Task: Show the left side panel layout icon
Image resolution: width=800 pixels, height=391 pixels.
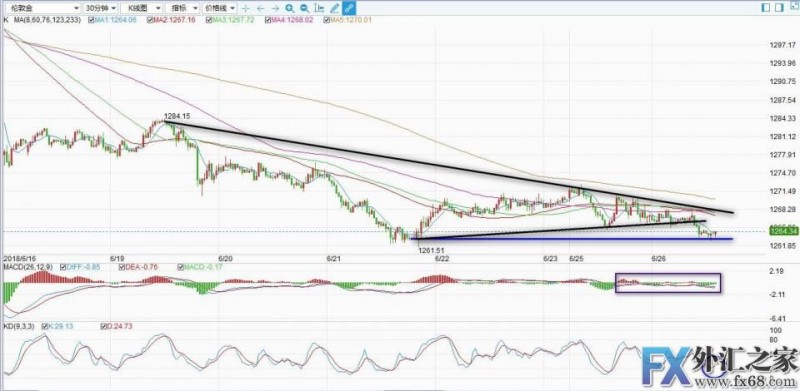Action: pos(766,7)
